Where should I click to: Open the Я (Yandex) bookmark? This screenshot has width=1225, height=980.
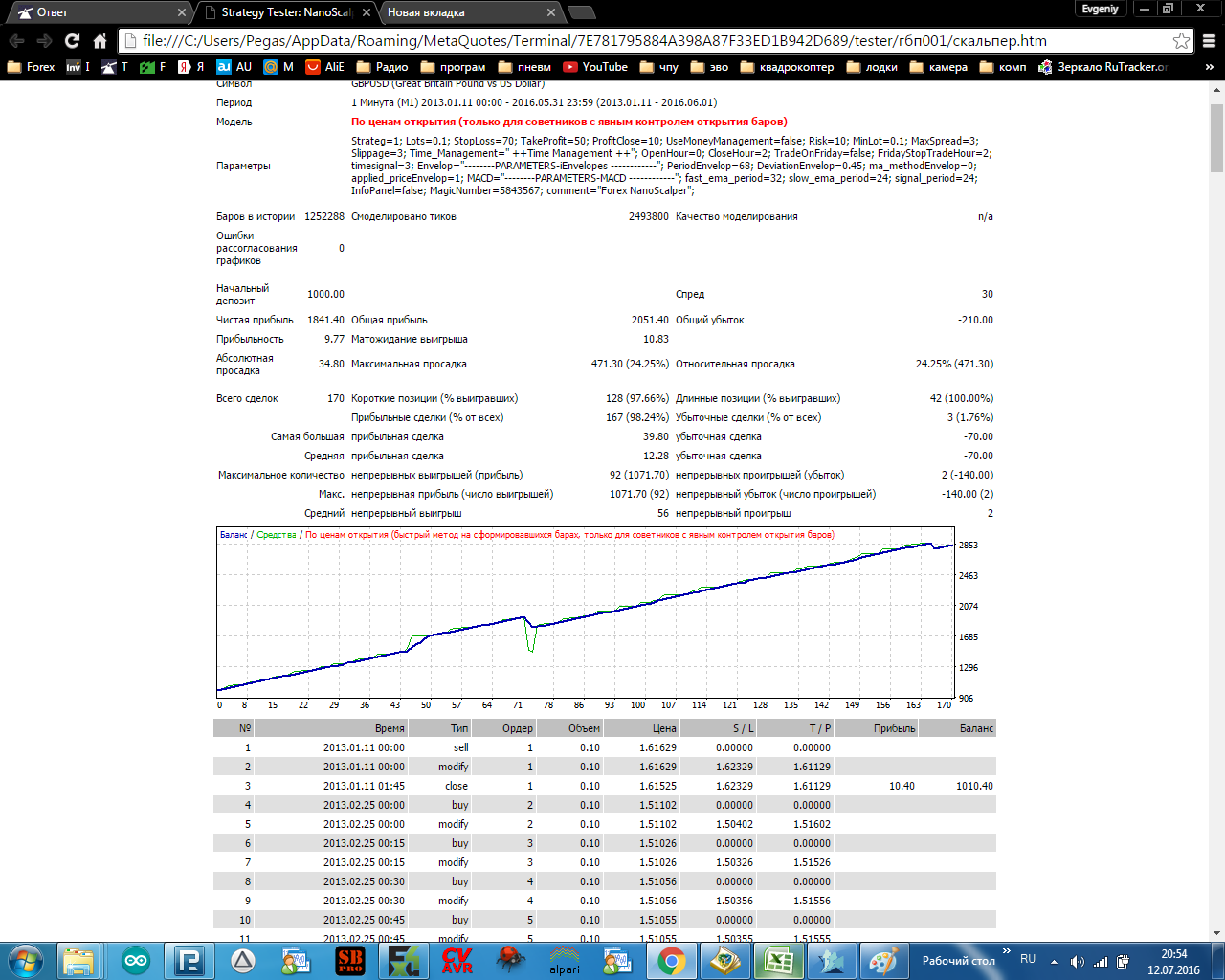[x=191, y=67]
